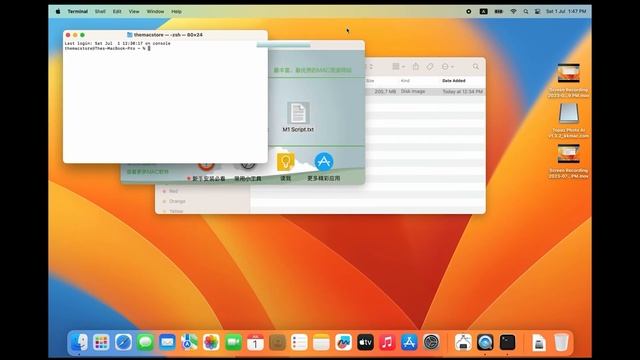The height and width of the screenshot is (360, 640).
Task: Open Photos from the Dock
Action: [x=211, y=342]
